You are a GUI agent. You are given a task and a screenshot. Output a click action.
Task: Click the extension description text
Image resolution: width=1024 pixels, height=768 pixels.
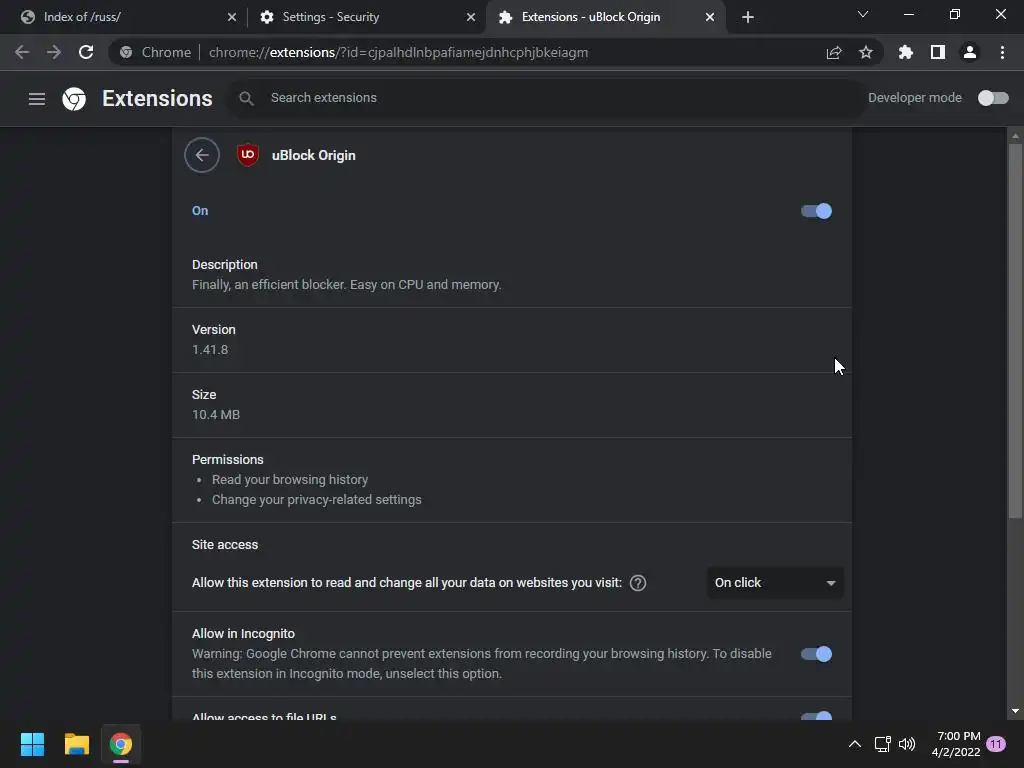tap(346, 285)
